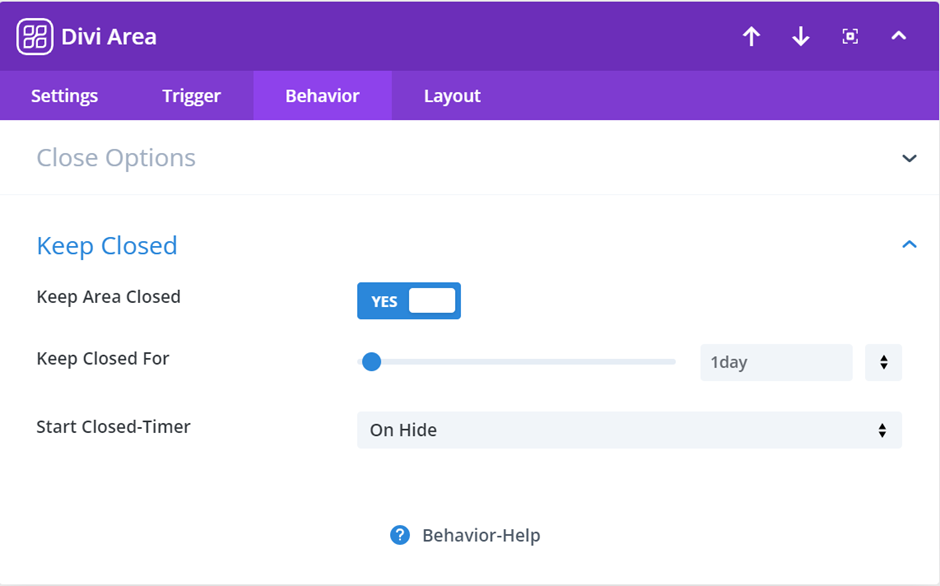
Task: Collapse the Keep Closed section chevron
Action: (909, 245)
